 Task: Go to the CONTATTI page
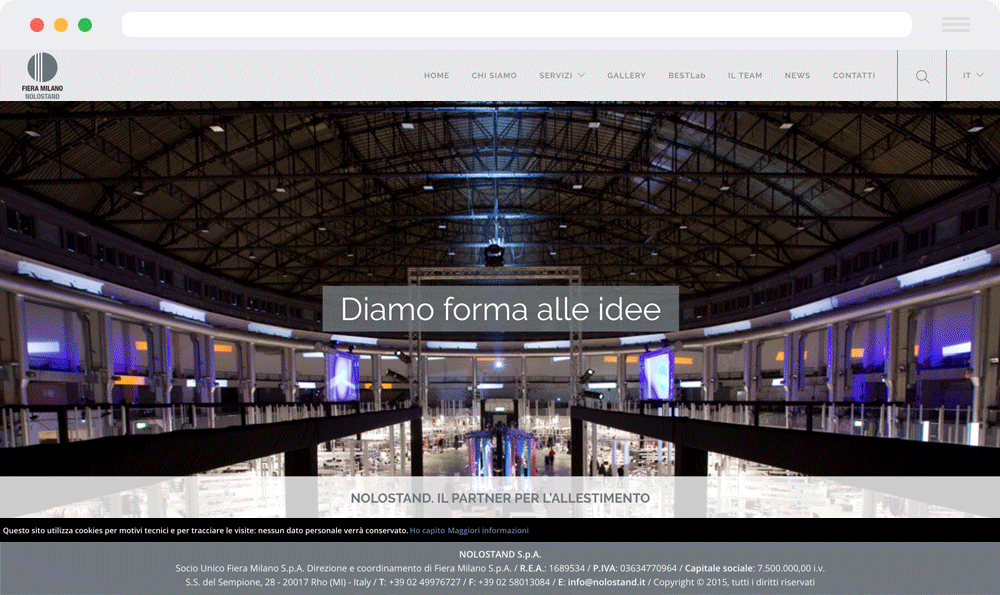[853, 76]
